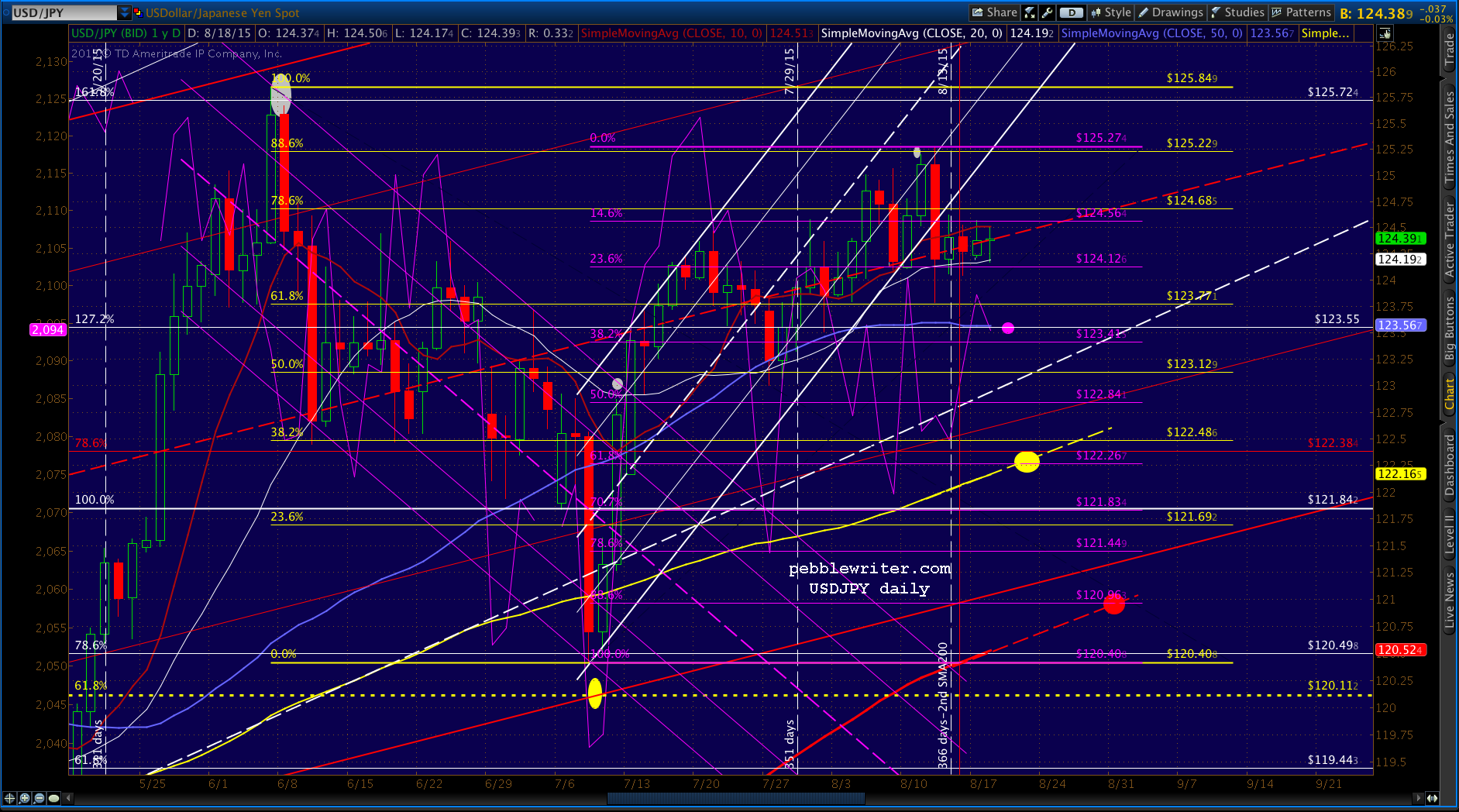The image size is (1459, 812).
Task: Open the Times And Sales side tab
Action: click(x=1450, y=137)
